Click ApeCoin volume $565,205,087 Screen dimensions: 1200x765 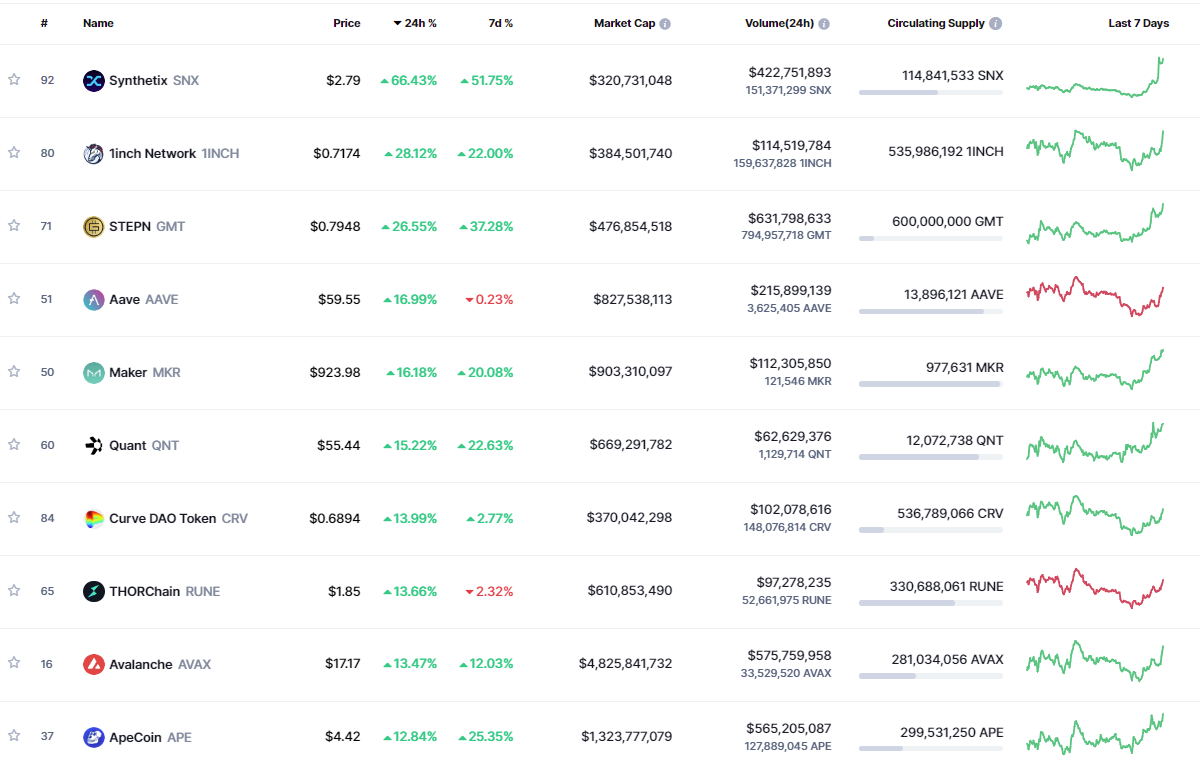[x=789, y=729]
